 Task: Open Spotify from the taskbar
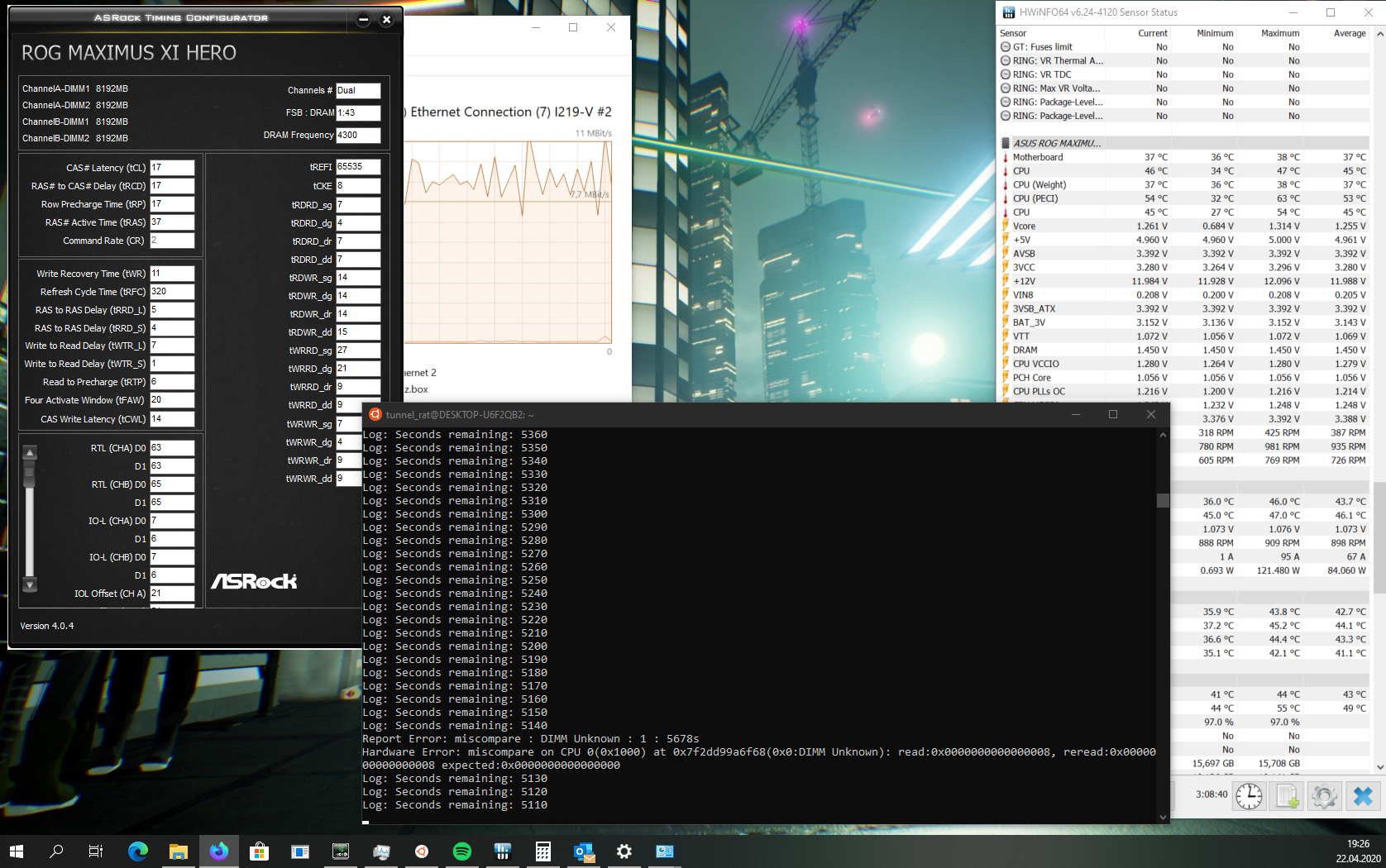click(462, 851)
